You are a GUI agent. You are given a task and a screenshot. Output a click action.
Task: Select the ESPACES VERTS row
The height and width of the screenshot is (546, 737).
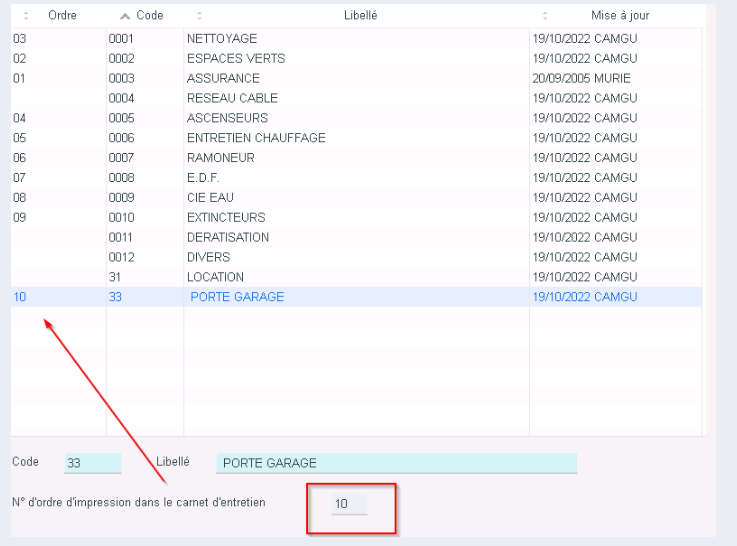pyautogui.click(x=235, y=59)
